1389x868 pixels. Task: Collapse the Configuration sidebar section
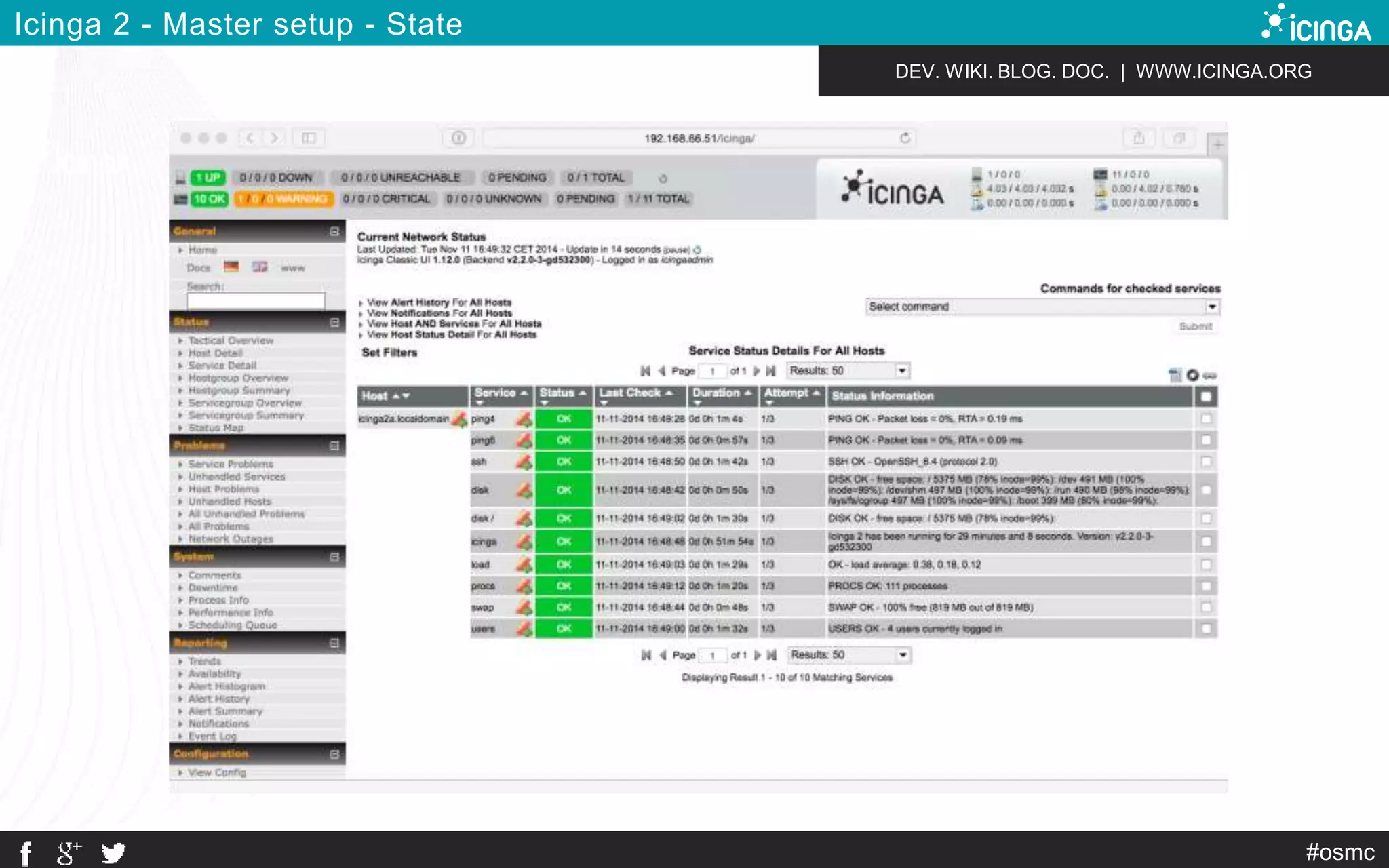pyautogui.click(x=334, y=754)
